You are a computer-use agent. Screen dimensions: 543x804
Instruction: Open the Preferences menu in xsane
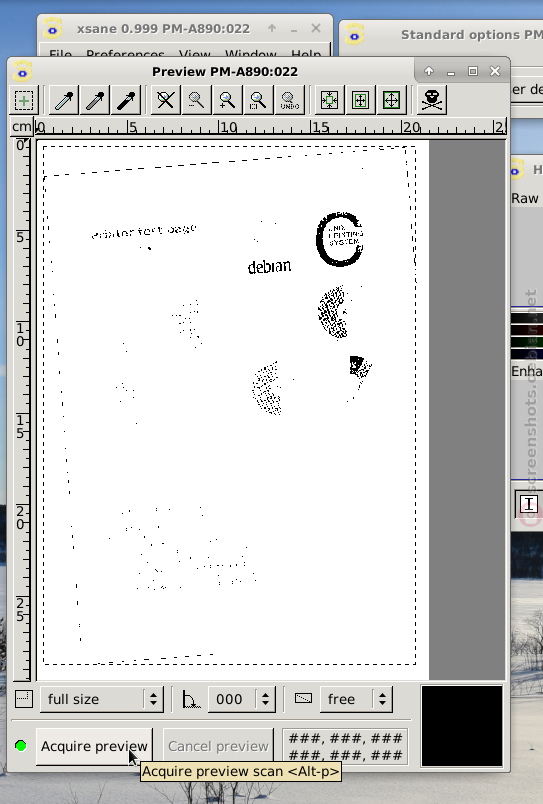point(125,53)
